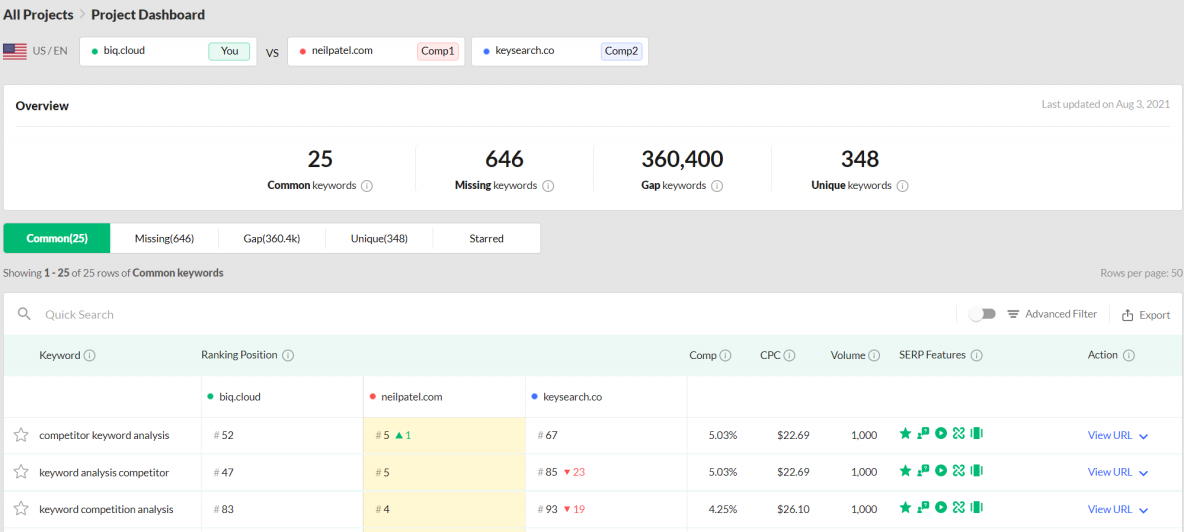The image size is (1184, 532).
Task: Toggle the switch beside Advanced Filter
Action: pos(983,314)
